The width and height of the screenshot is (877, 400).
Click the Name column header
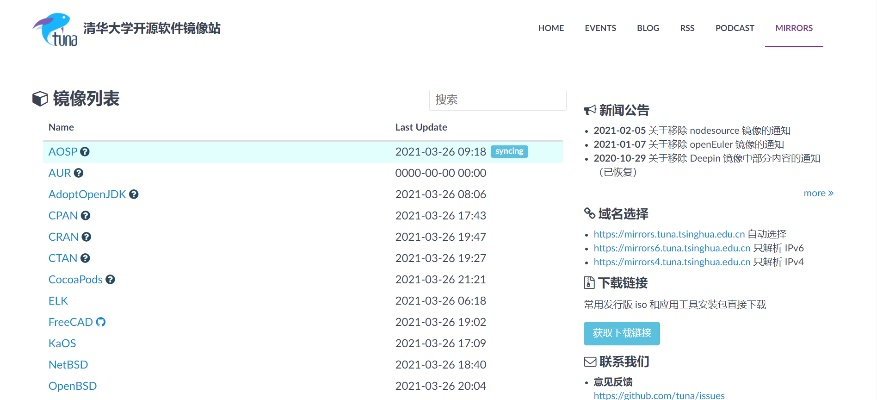tap(61, 128)
